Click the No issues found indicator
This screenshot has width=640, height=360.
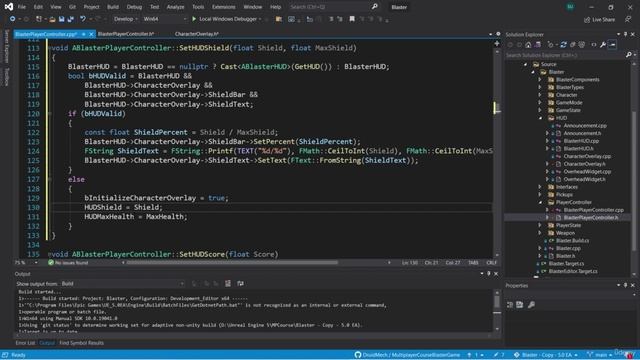68,262
